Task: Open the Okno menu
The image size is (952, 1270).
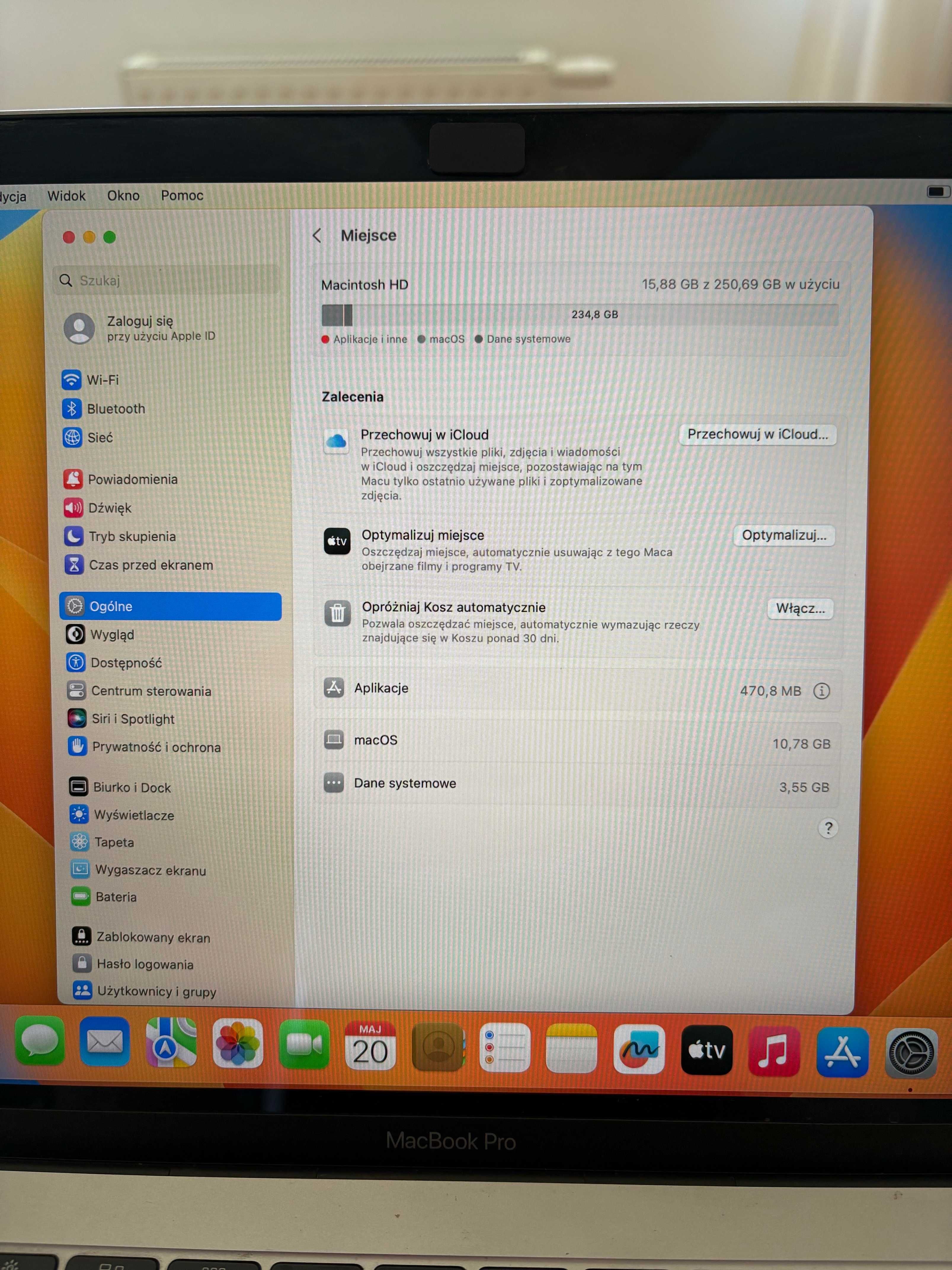Action: 123,196
